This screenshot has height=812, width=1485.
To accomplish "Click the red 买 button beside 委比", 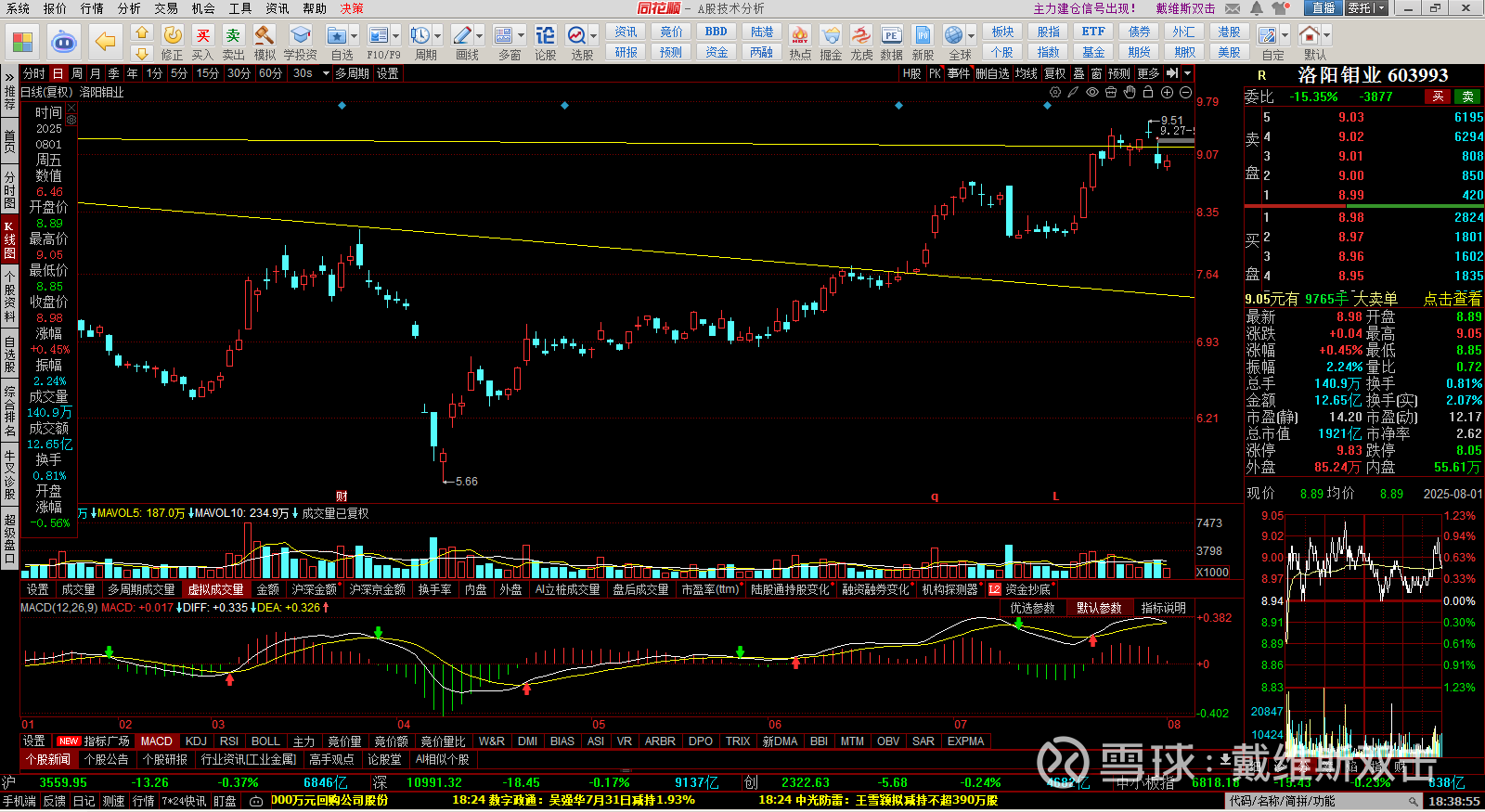I will 1438,97.
